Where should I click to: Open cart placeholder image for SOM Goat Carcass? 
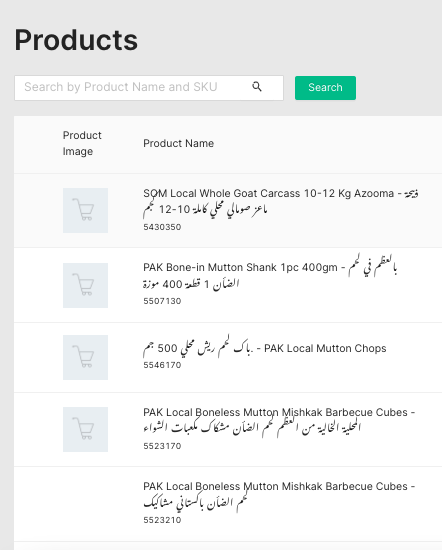click(x=85, y=210)
